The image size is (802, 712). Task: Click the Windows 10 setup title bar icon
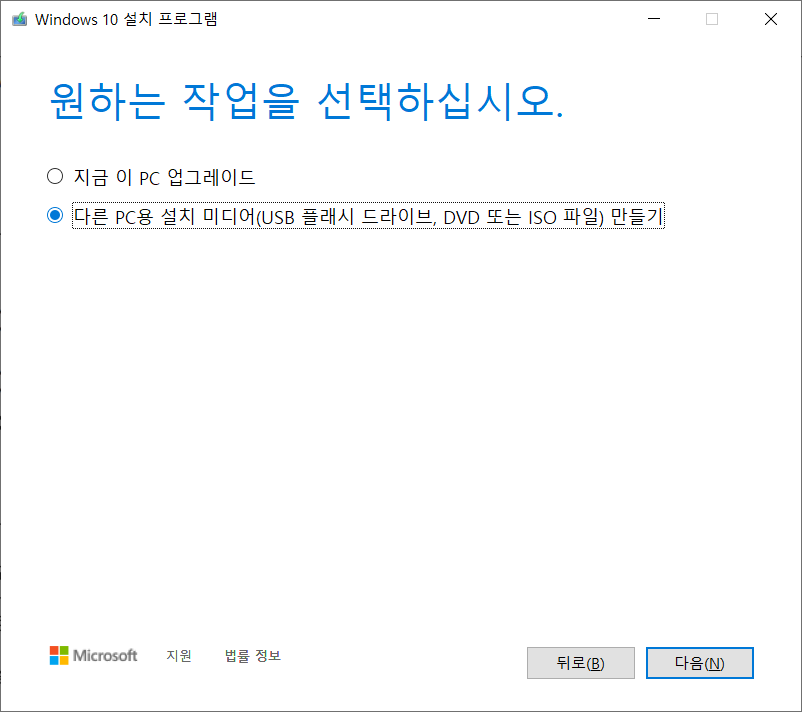pyautogui.click(x=19, y=19)
